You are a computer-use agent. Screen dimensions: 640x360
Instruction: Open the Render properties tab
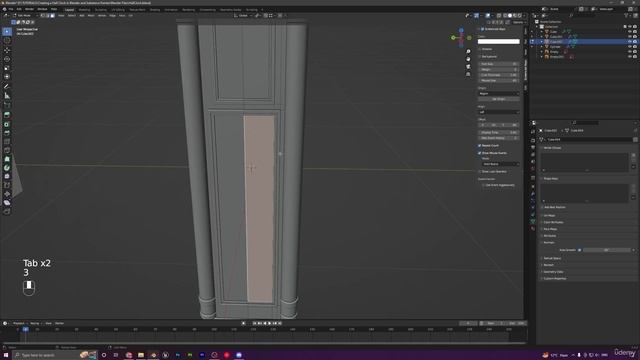tap(533, 140)
